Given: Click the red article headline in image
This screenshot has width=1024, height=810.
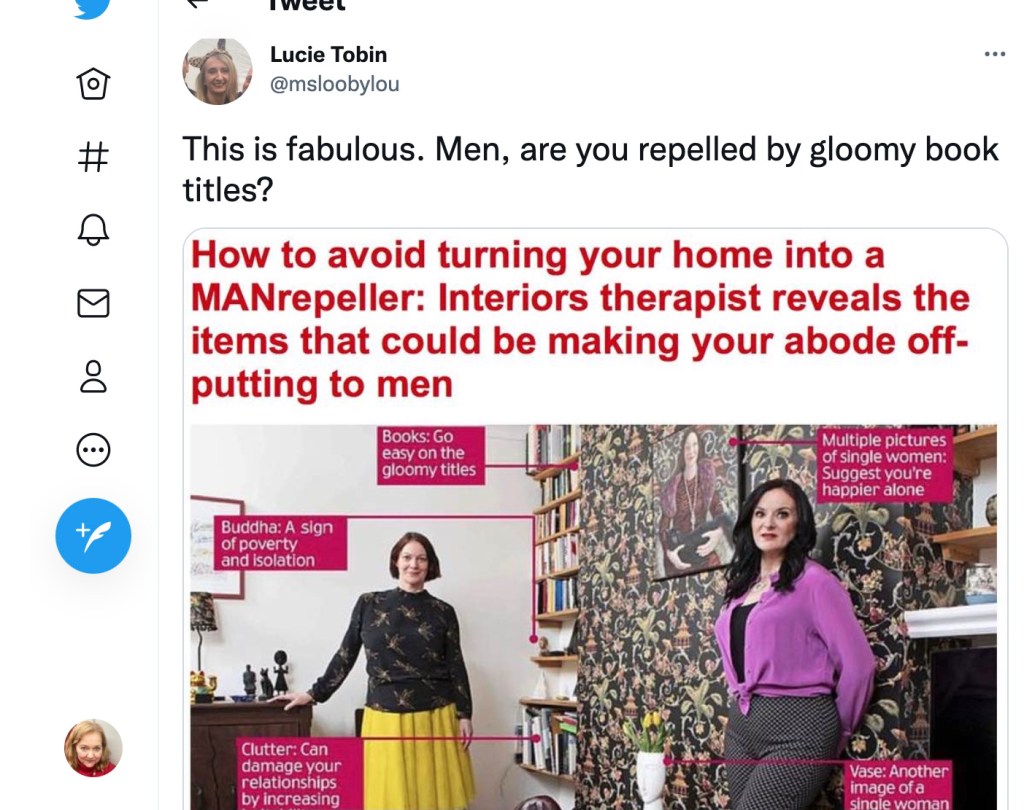Looking at the screenshot, I should (580, 320).
